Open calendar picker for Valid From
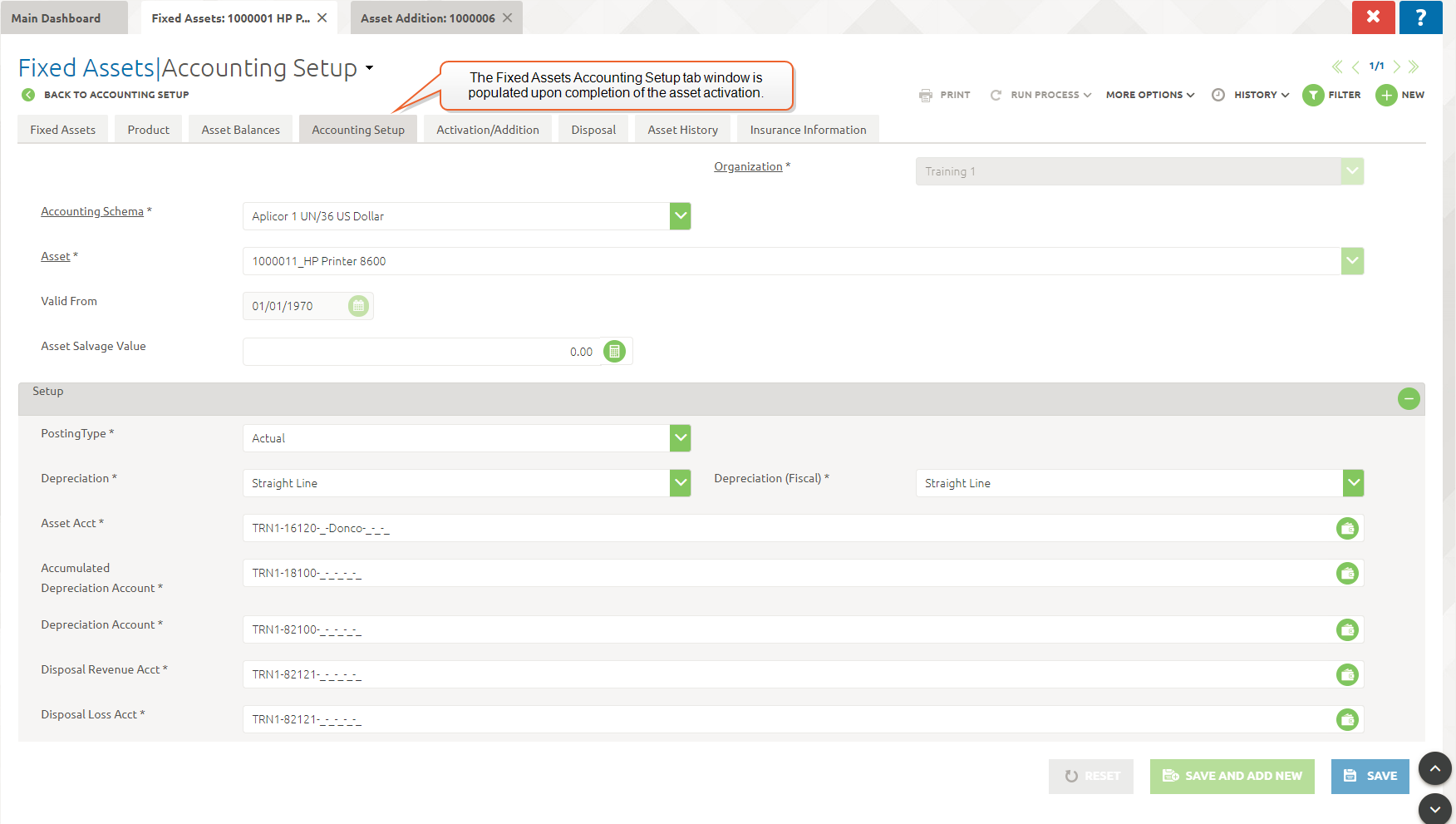Screen dimensions: 1456x824 pyautogui.click(x=358, y=306)
